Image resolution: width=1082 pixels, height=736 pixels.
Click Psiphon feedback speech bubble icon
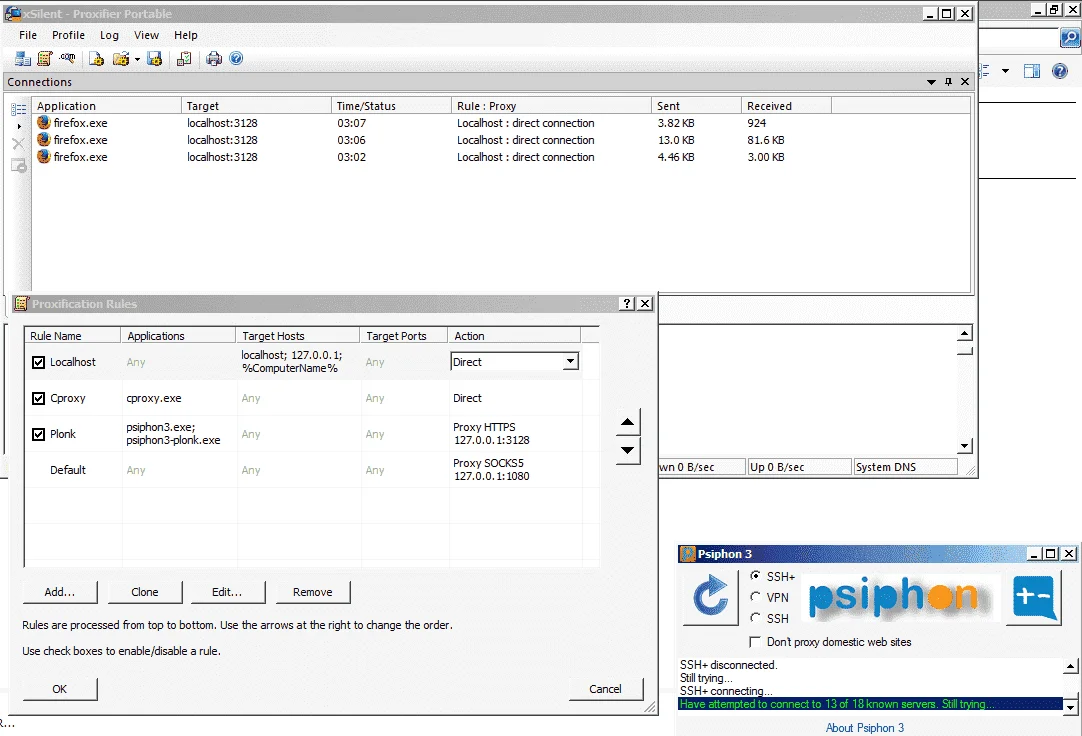pos(1033,597)
